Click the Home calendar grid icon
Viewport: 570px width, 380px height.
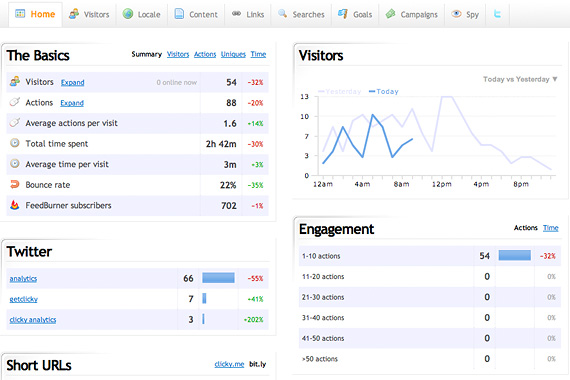20,14
